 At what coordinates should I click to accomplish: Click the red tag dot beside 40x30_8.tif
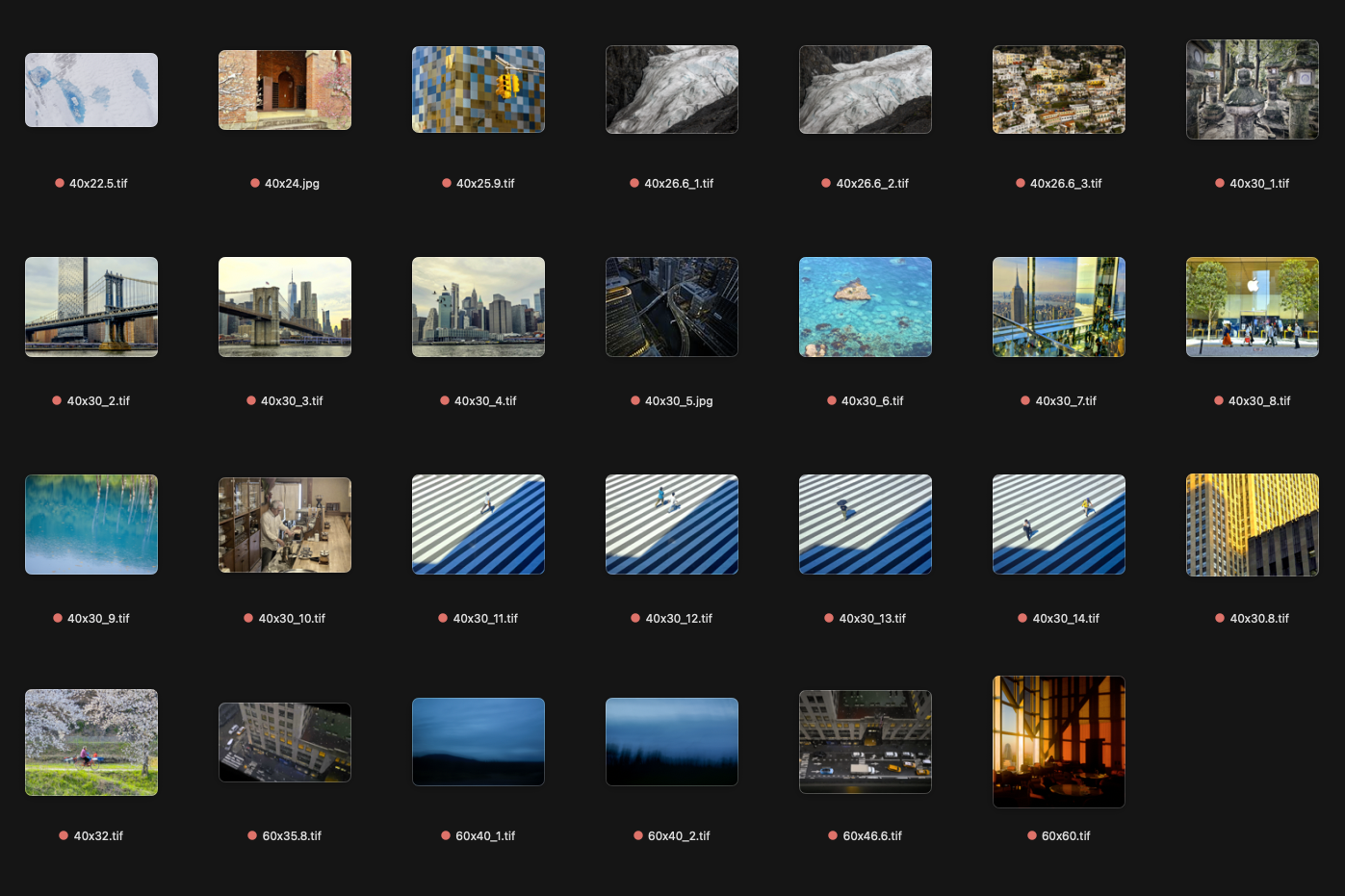pyautogui.click(x=1219, y=400)
